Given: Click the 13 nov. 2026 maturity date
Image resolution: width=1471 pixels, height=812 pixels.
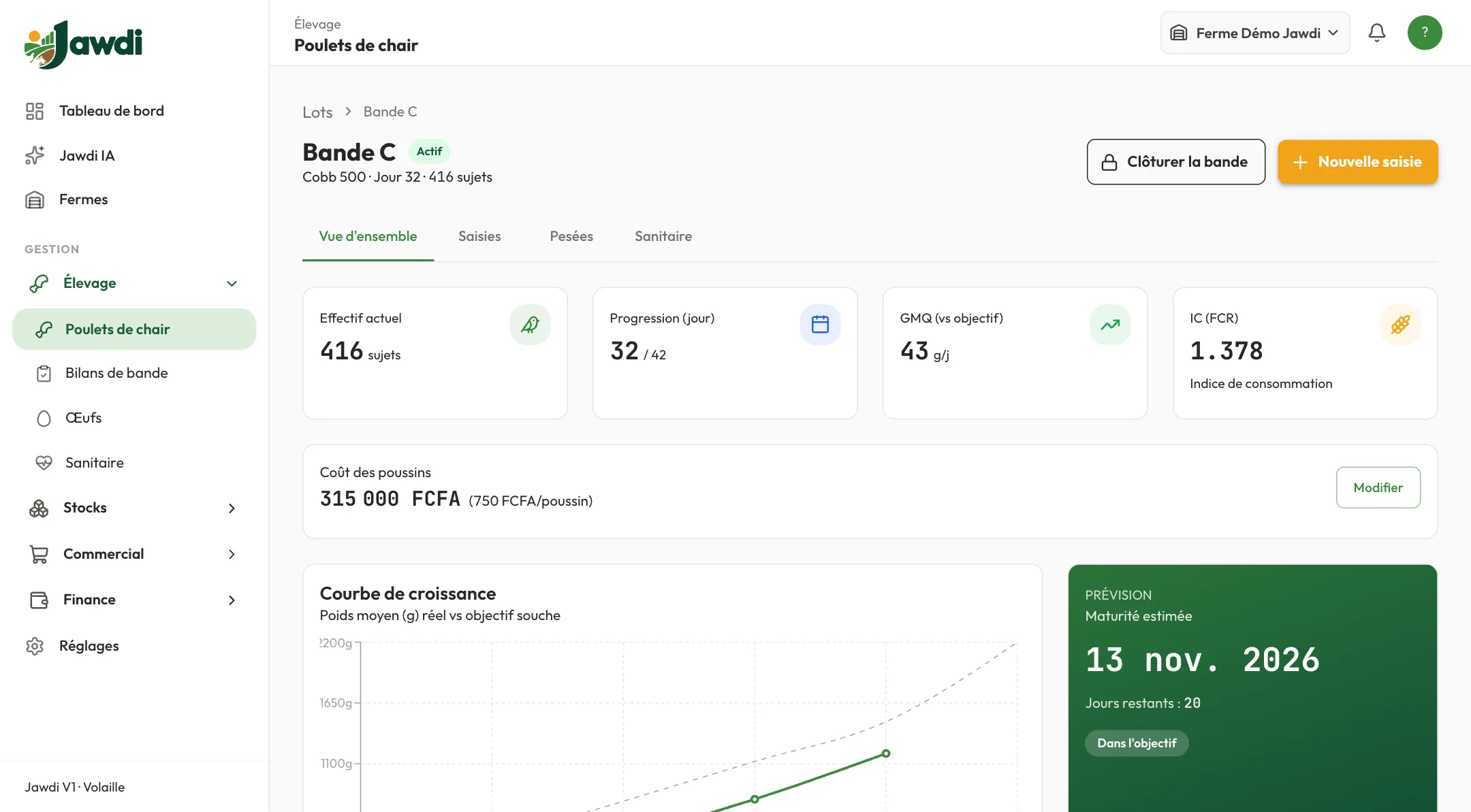Looking at the screenshot, I should (x=1202, y=660).
